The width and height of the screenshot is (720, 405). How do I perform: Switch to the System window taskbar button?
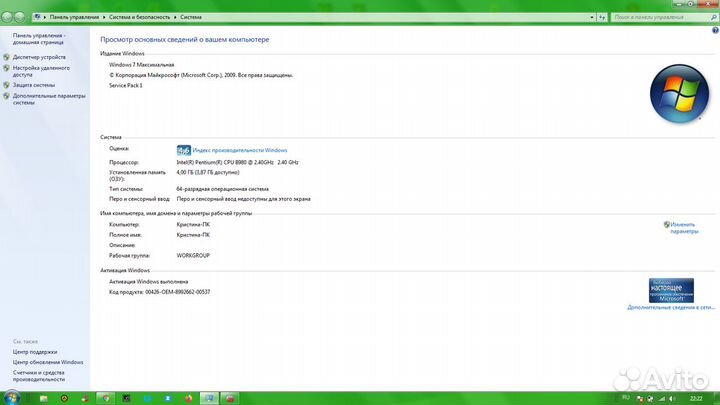[x=209, y=398]
